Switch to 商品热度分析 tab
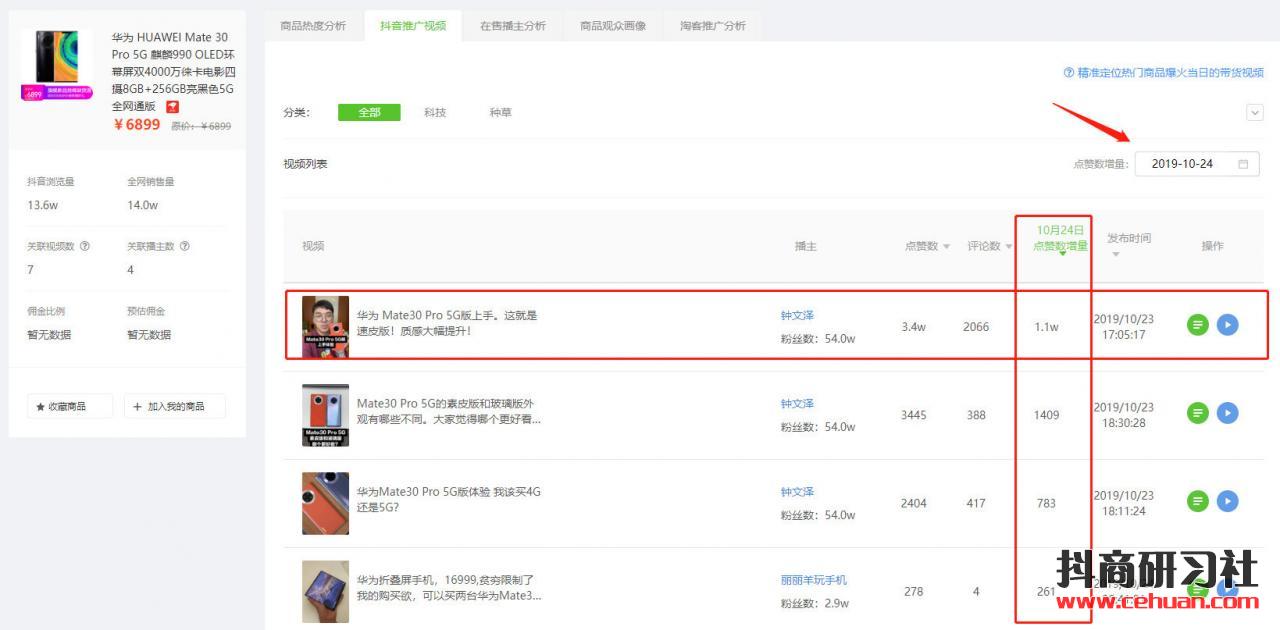 (x=313, y=26)
